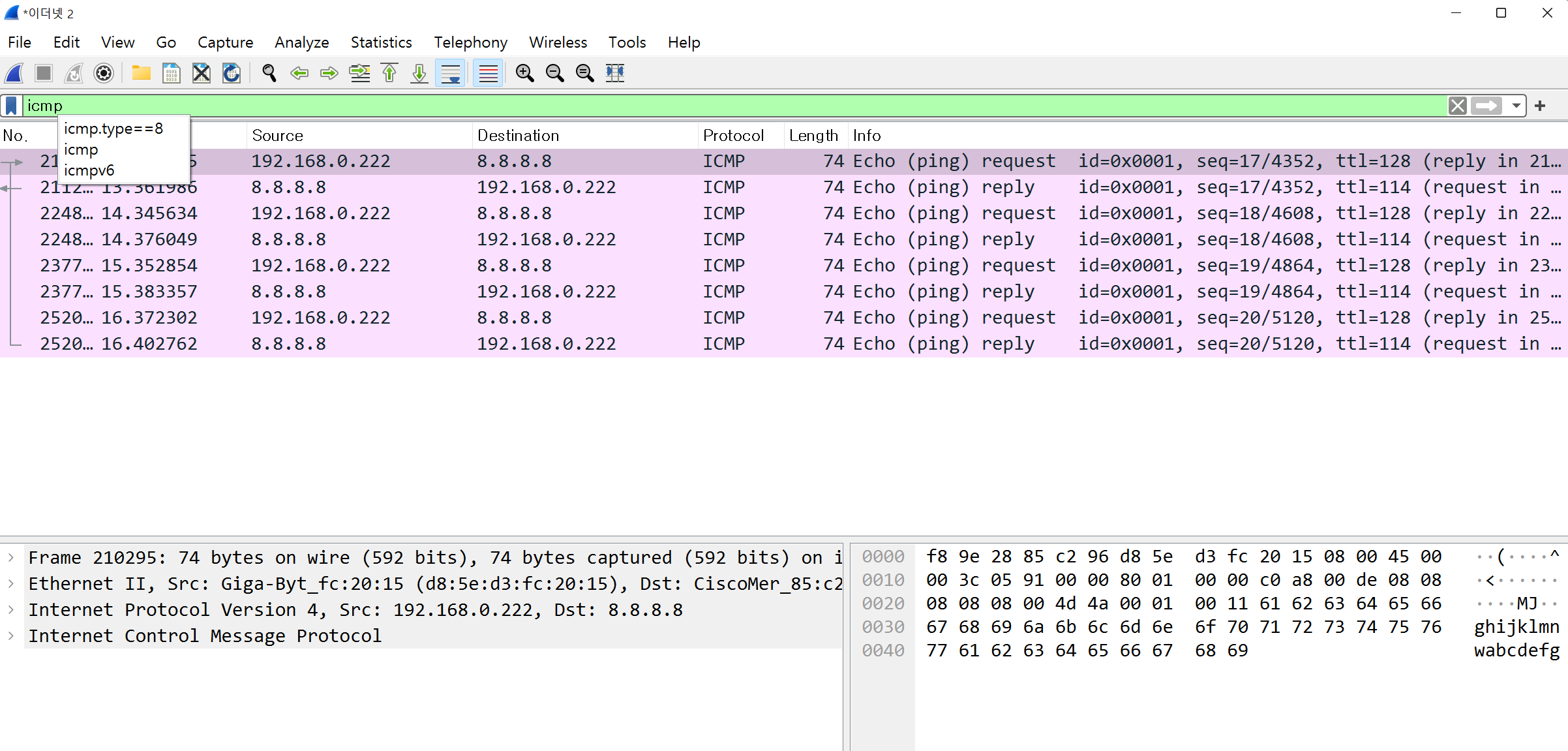The image size is (1568, 751).
Task: Clear the display filter
Action: [1457, 106]
